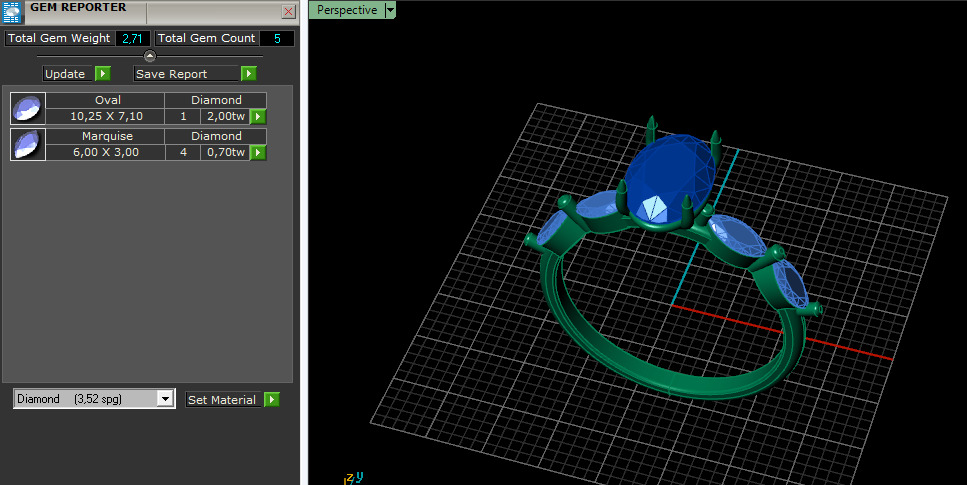
Task: Click the Update button
Action: pyautogui.click(x=68, y=73)
